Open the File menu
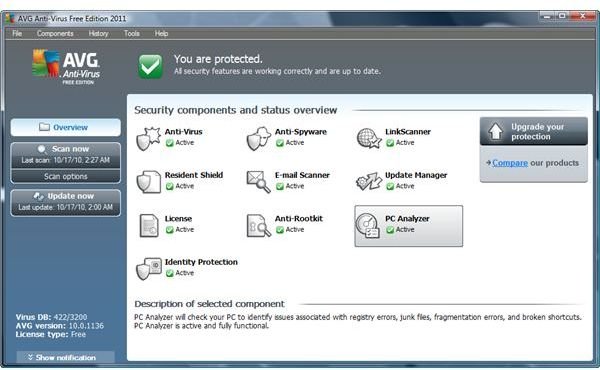The height and width of the screenshot is (370, 600). click(x=17, y=34)
